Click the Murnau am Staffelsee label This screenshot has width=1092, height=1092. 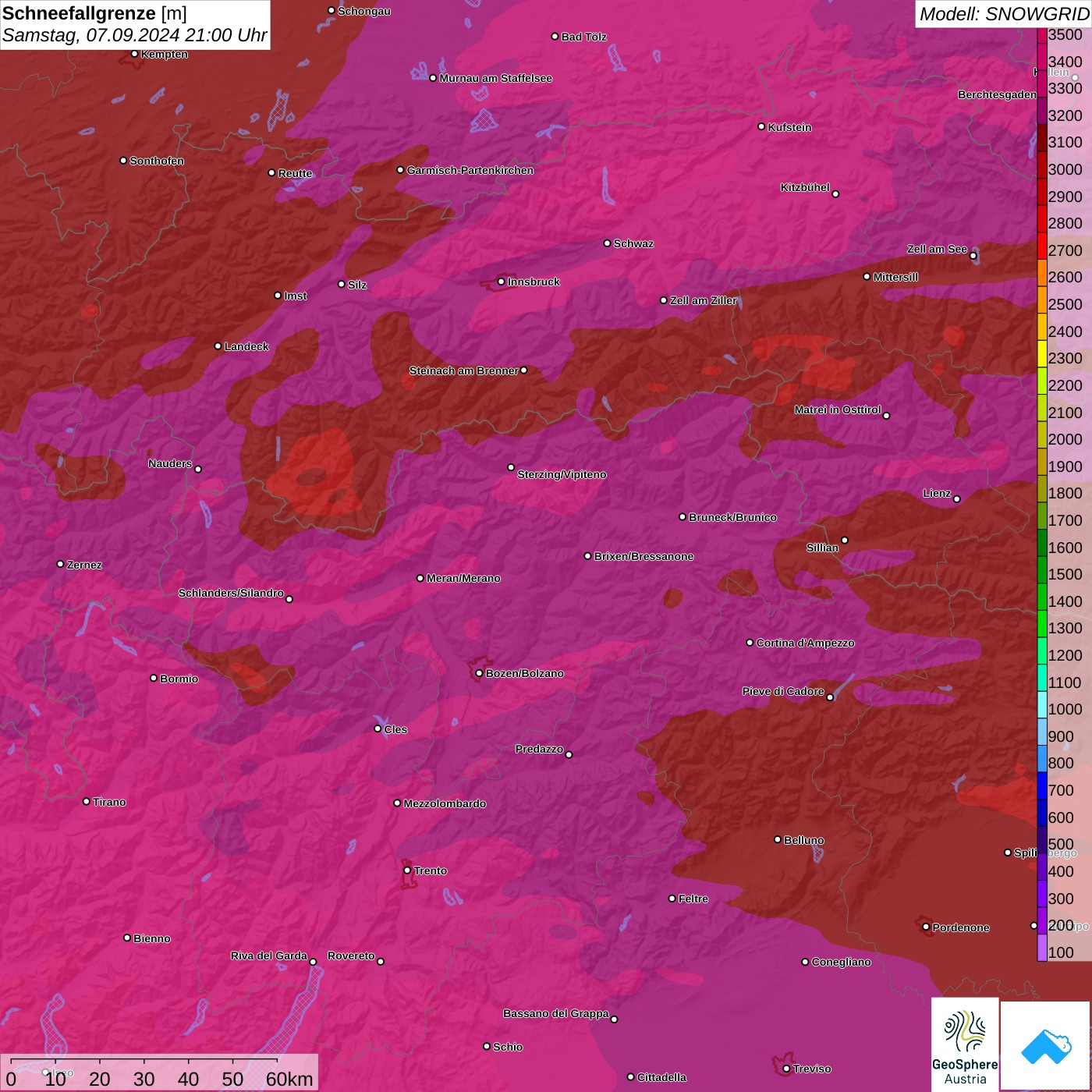click(x=496, y=78)
